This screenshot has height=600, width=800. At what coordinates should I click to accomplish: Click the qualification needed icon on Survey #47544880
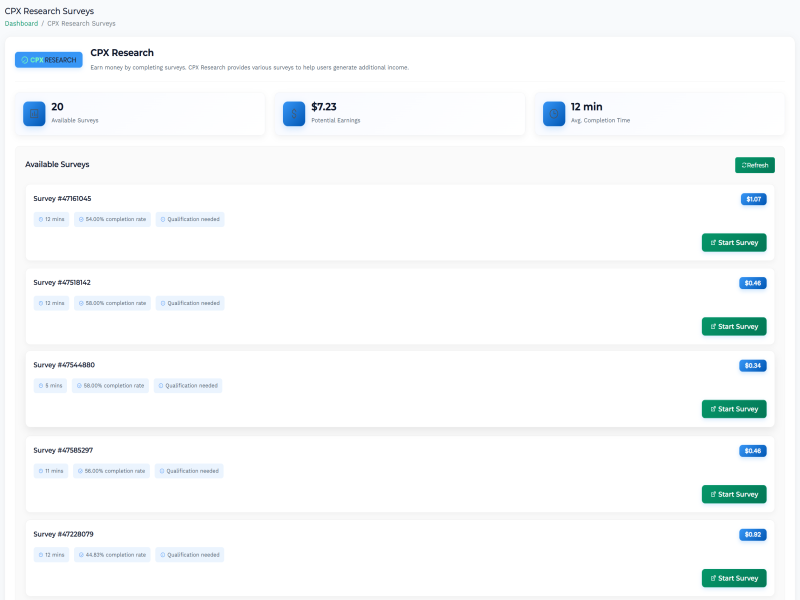[x=161, y=385]
